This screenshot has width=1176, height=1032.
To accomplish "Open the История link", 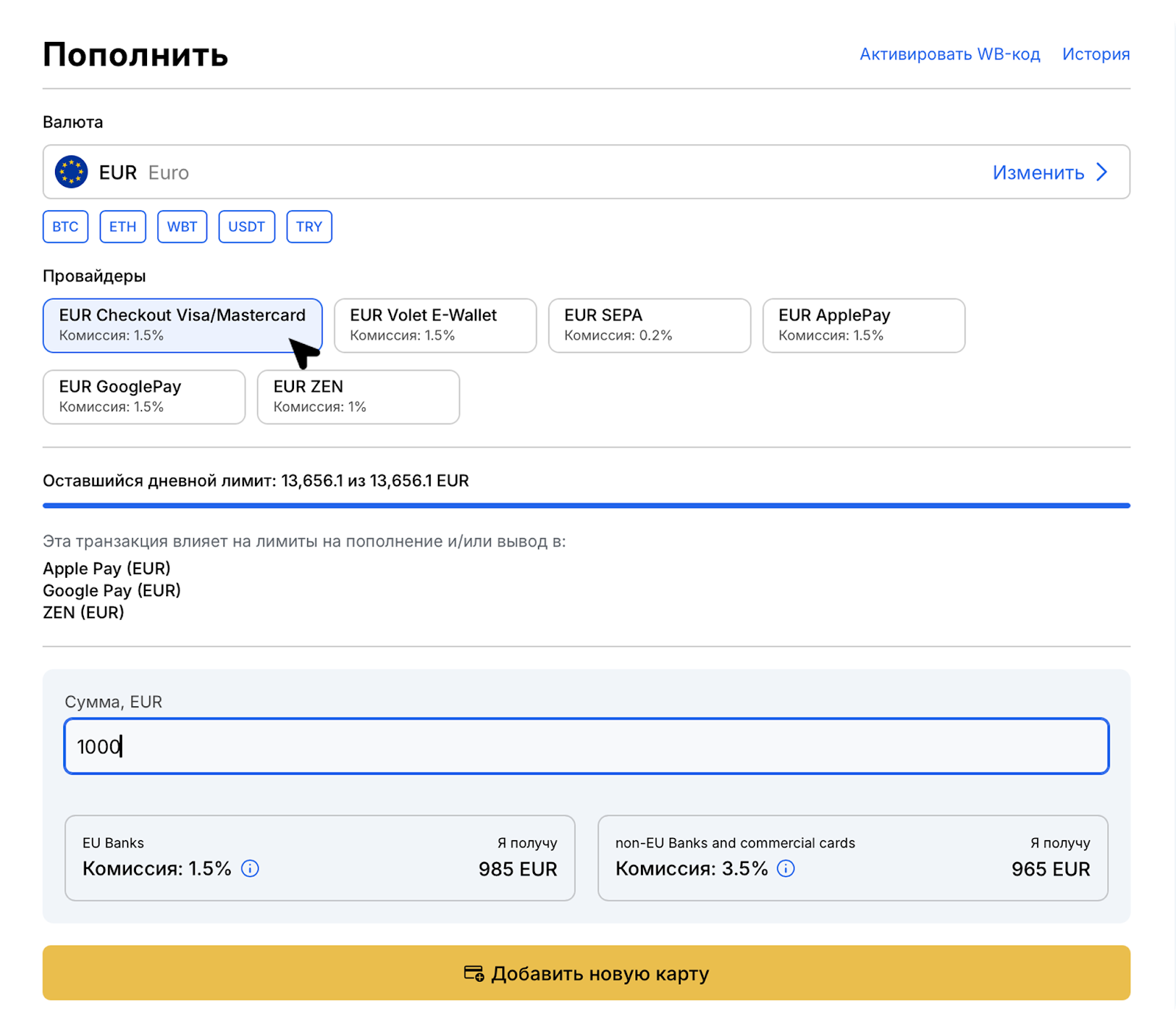I will 1096,54.
